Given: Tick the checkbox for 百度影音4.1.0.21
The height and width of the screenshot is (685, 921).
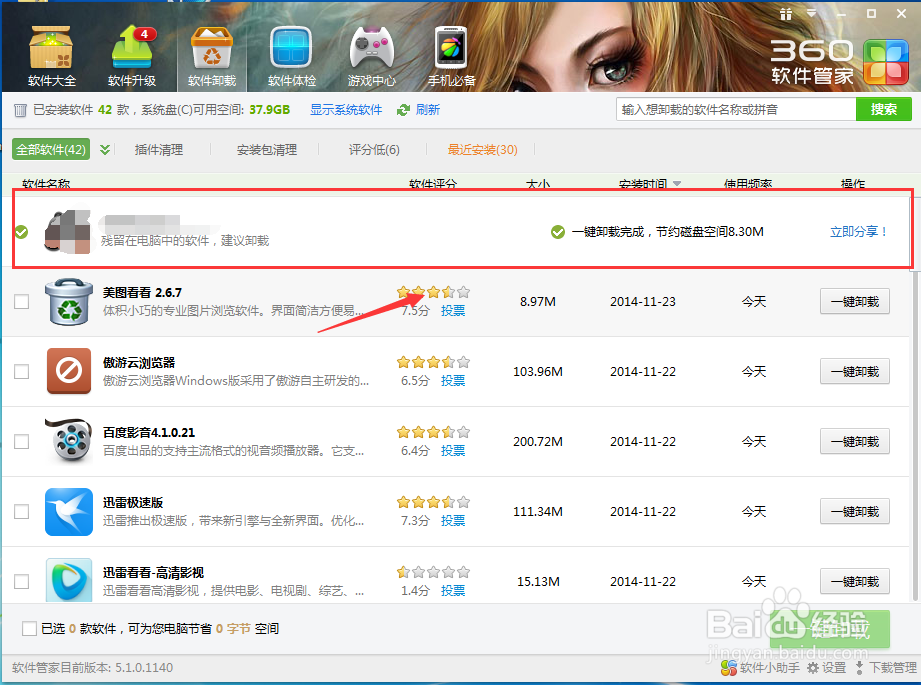Looking at the screenshot, I should [x=22, y=442].
